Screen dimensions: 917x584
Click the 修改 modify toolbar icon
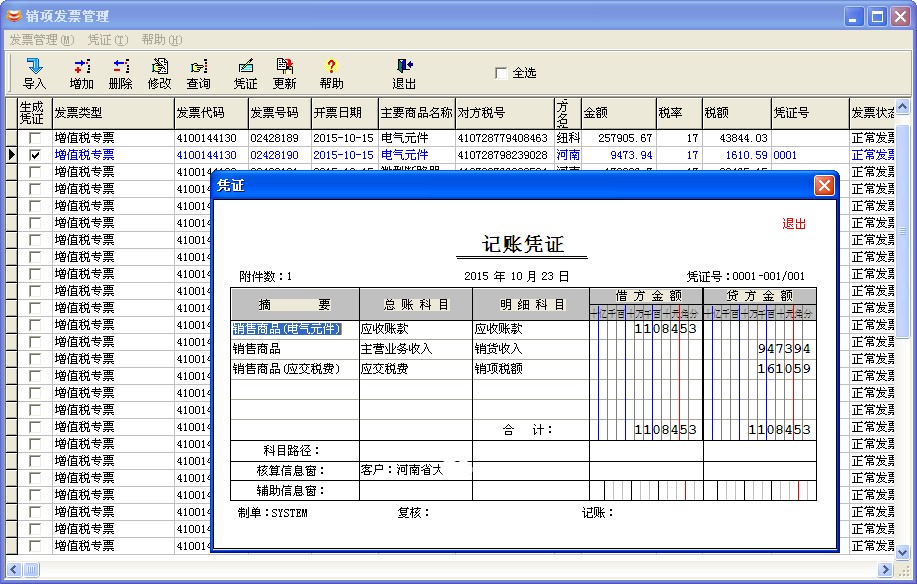pos(159,74)
